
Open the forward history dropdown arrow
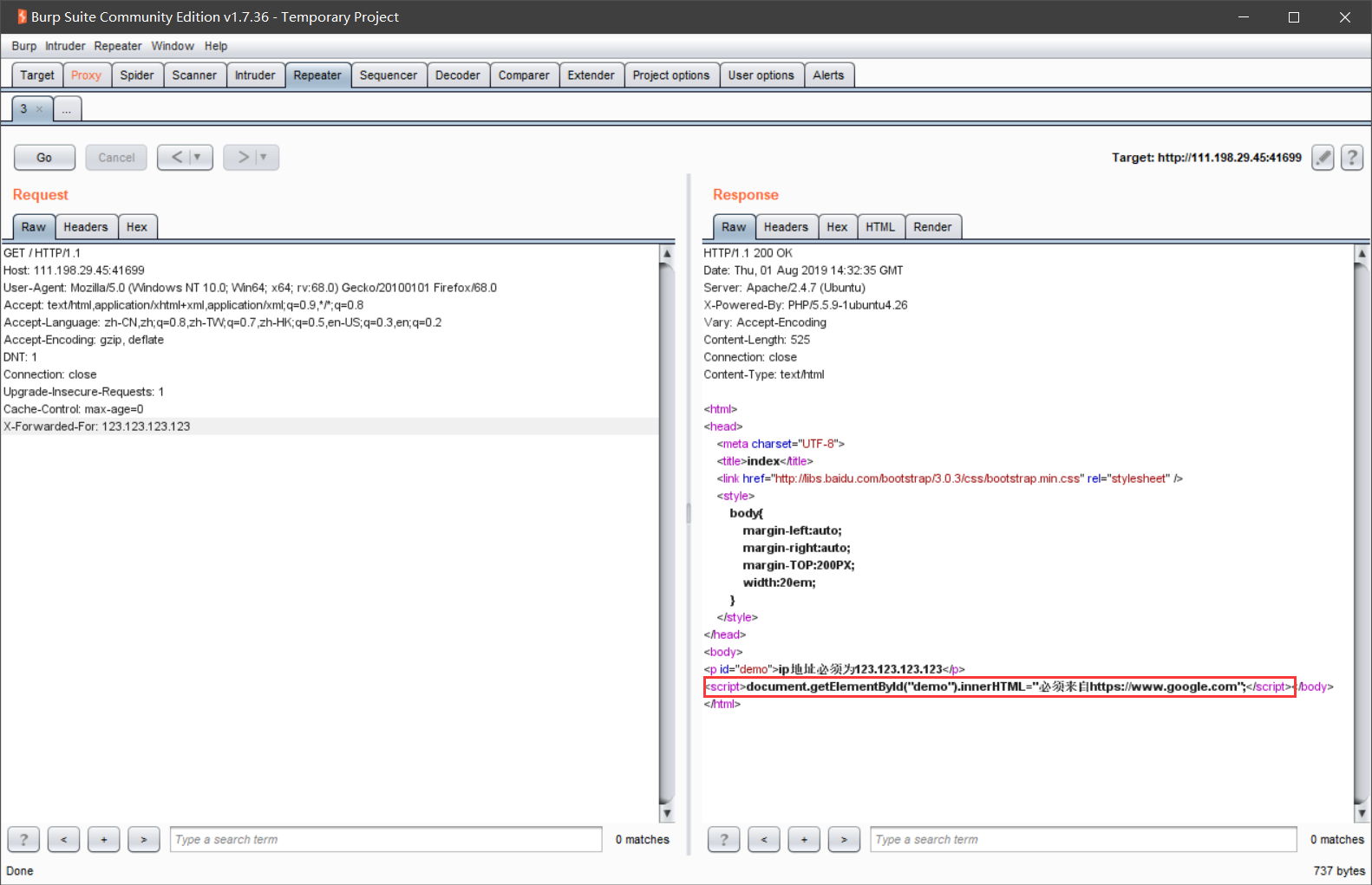[x=265, y=158]
